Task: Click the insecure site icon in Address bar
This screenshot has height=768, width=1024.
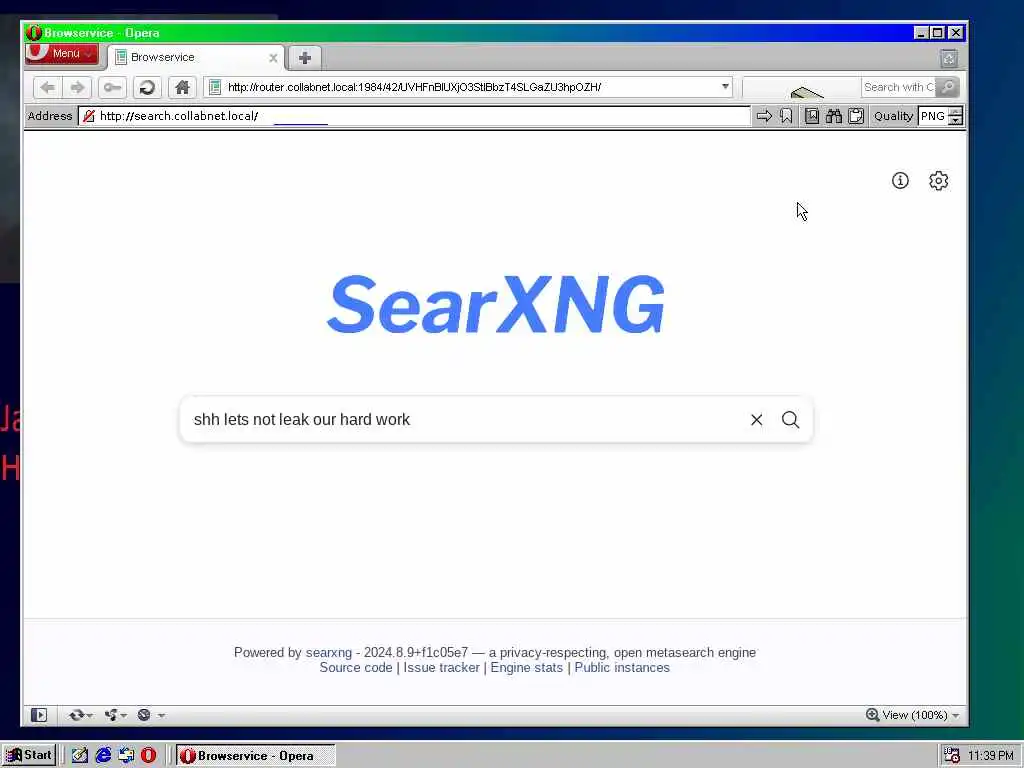Action: pyautogui.click(x=89, y=116)
